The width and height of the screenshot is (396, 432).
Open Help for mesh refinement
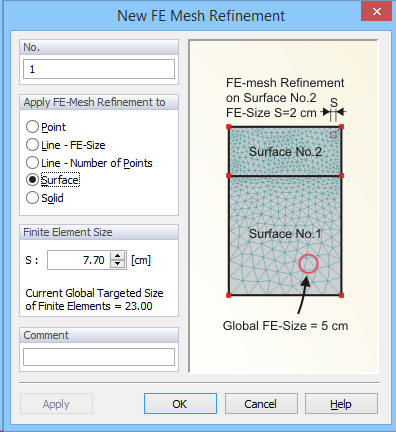tap(341, 404)
